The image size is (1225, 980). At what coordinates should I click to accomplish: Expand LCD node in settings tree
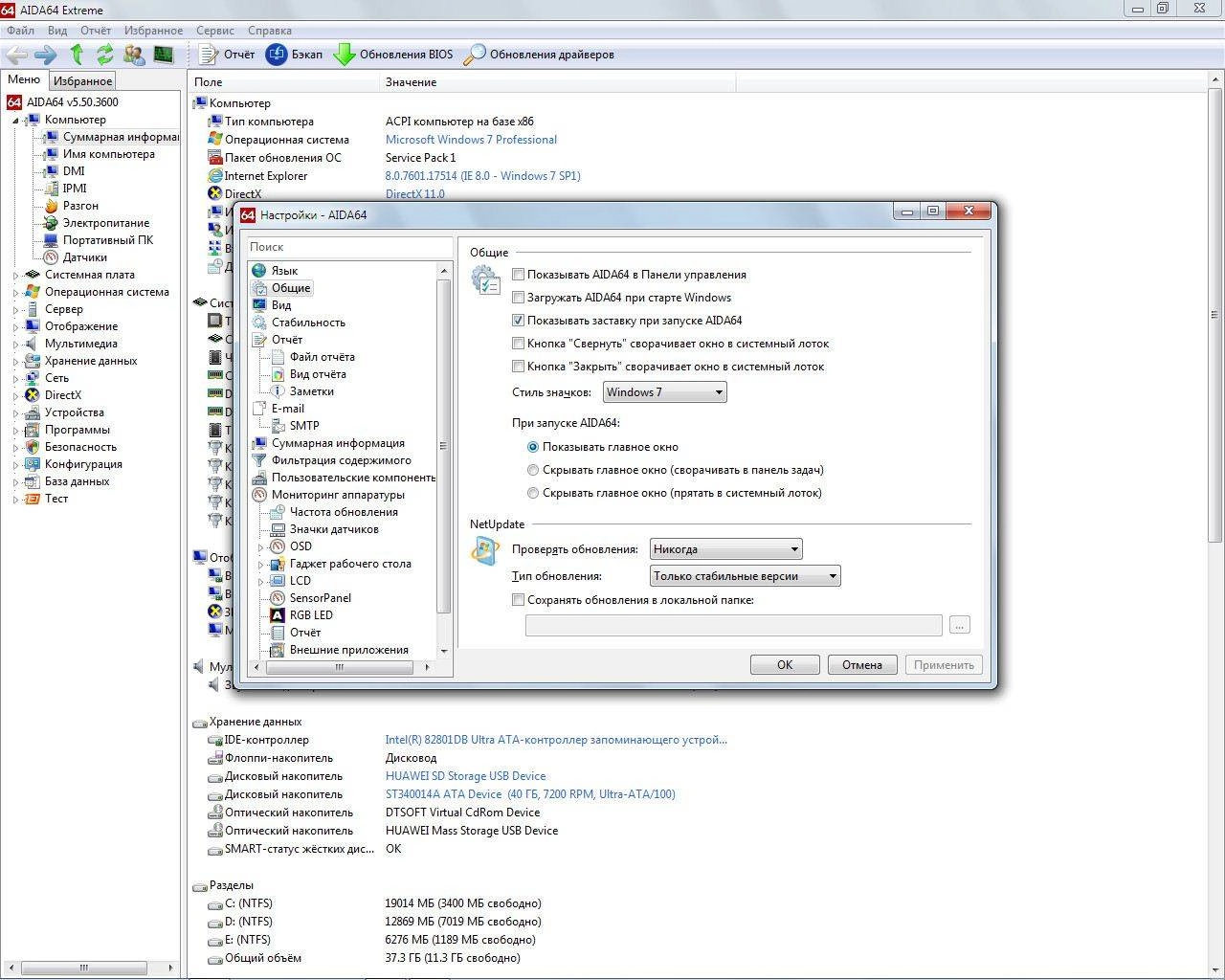click(261, 582)
